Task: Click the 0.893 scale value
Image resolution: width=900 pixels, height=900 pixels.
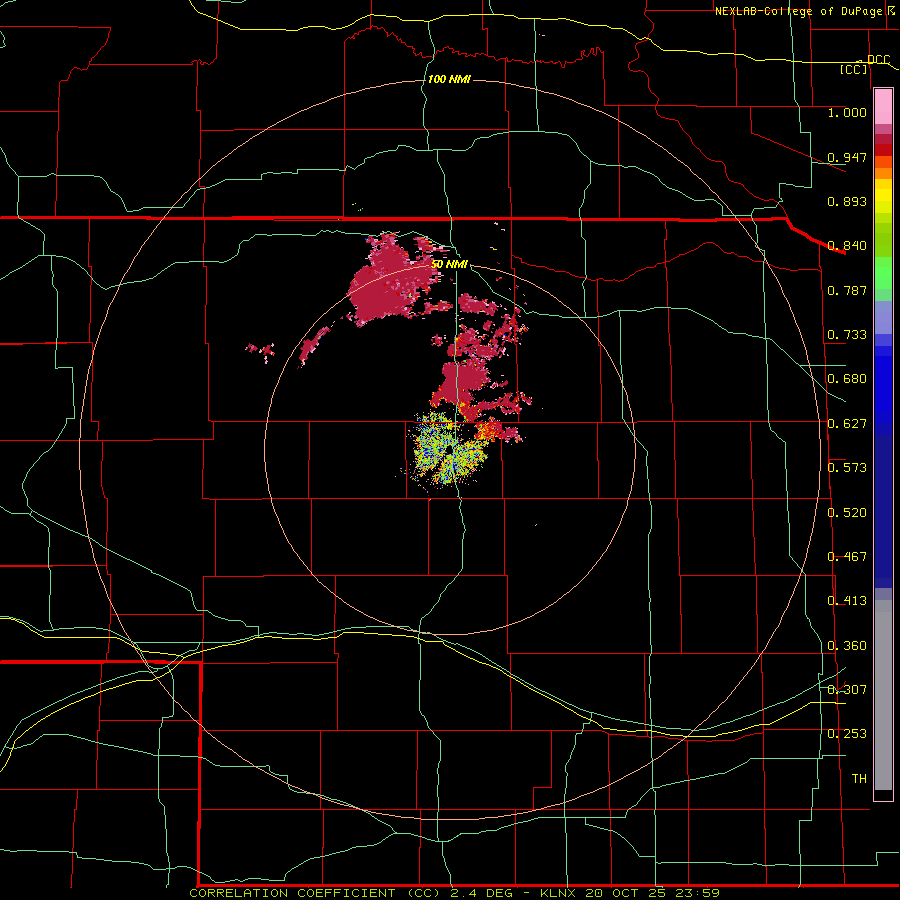Action: [847, 201]
